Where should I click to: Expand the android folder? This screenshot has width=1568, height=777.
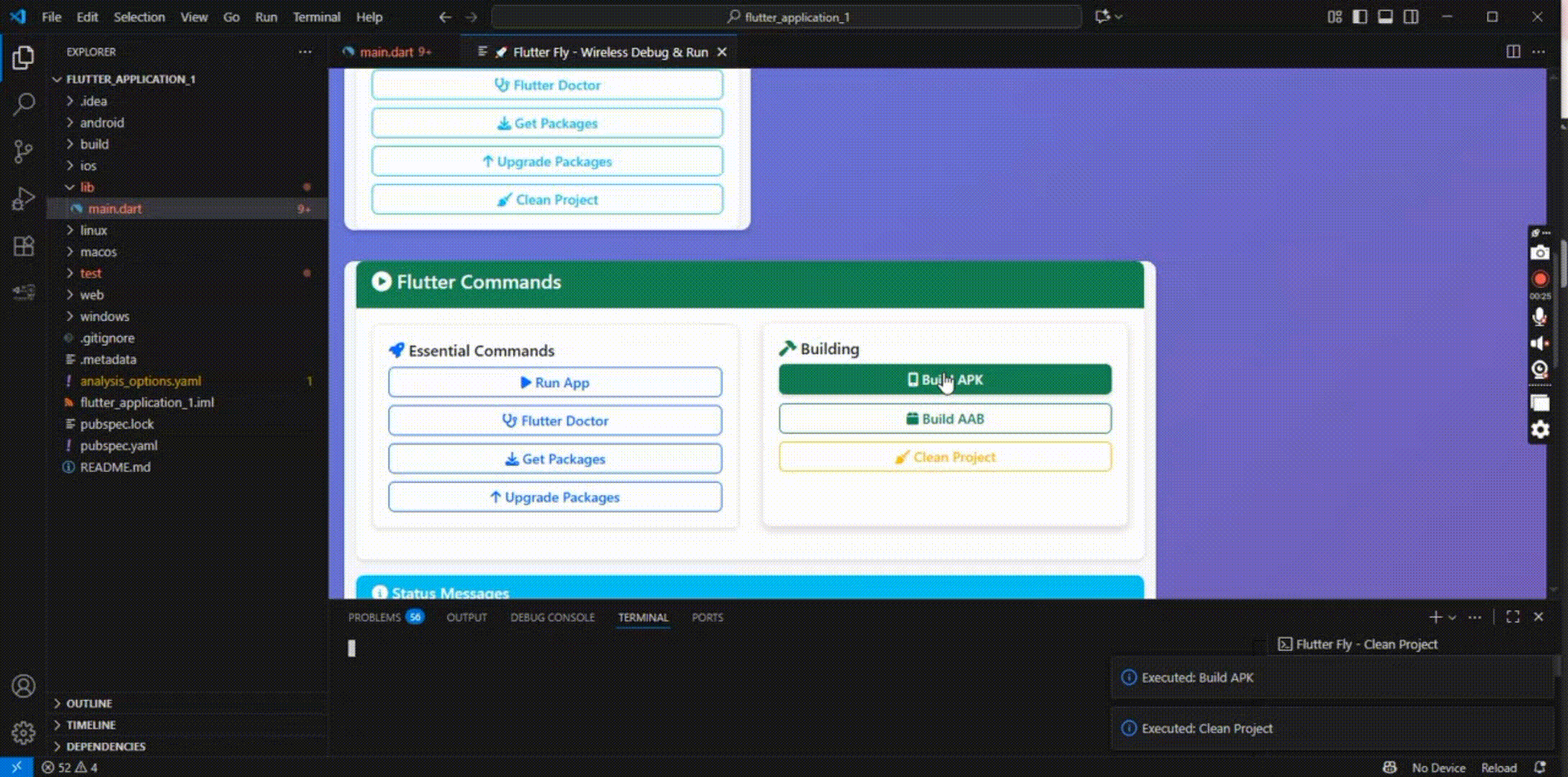click(101, 122)
